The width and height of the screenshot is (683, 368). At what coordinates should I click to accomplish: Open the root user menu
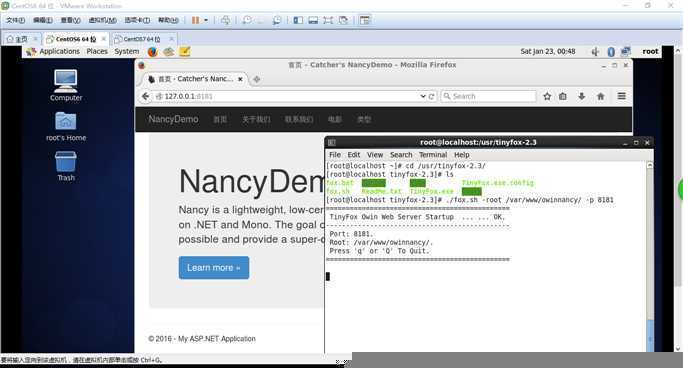click(x=650, y=51)
